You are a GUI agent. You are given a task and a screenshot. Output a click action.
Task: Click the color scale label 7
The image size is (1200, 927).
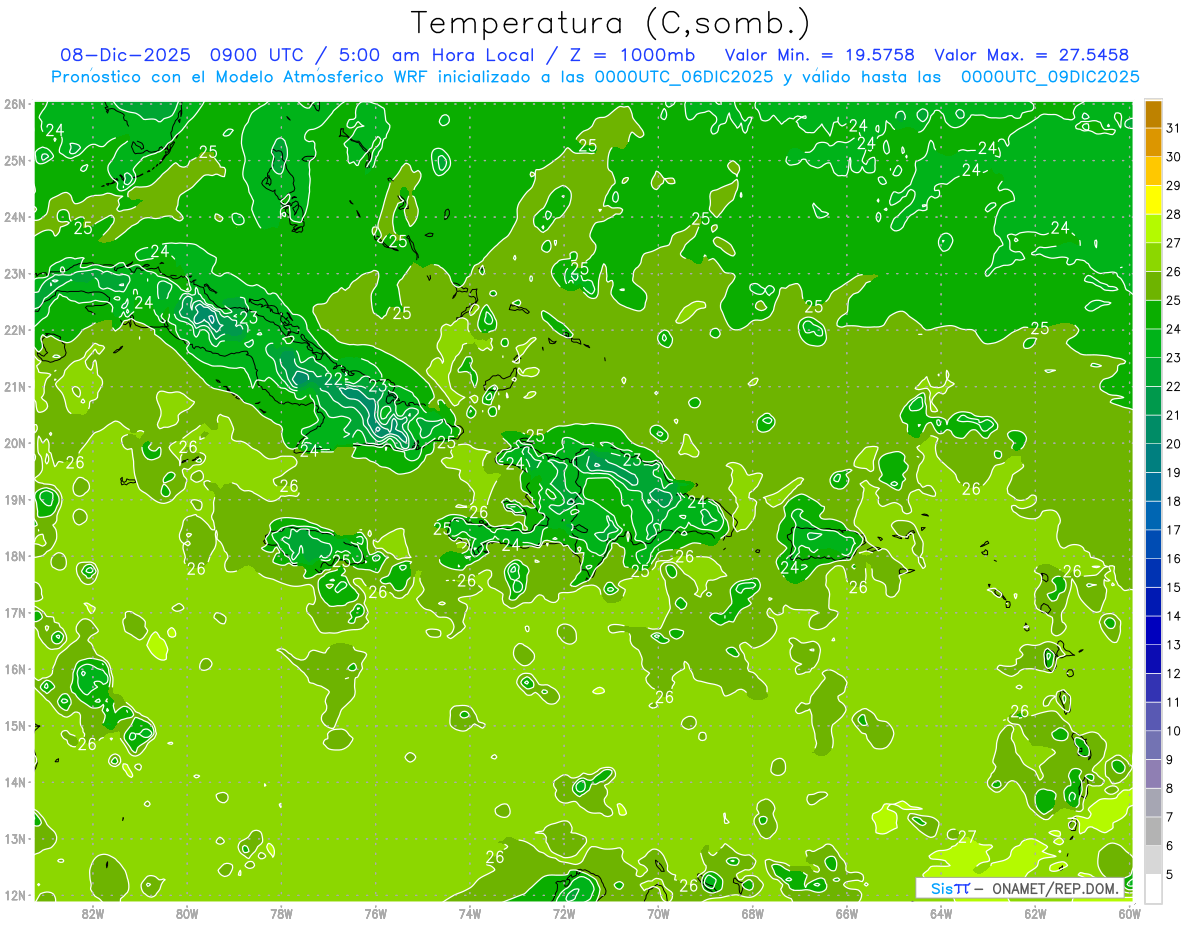click(x=1170, y=816)
